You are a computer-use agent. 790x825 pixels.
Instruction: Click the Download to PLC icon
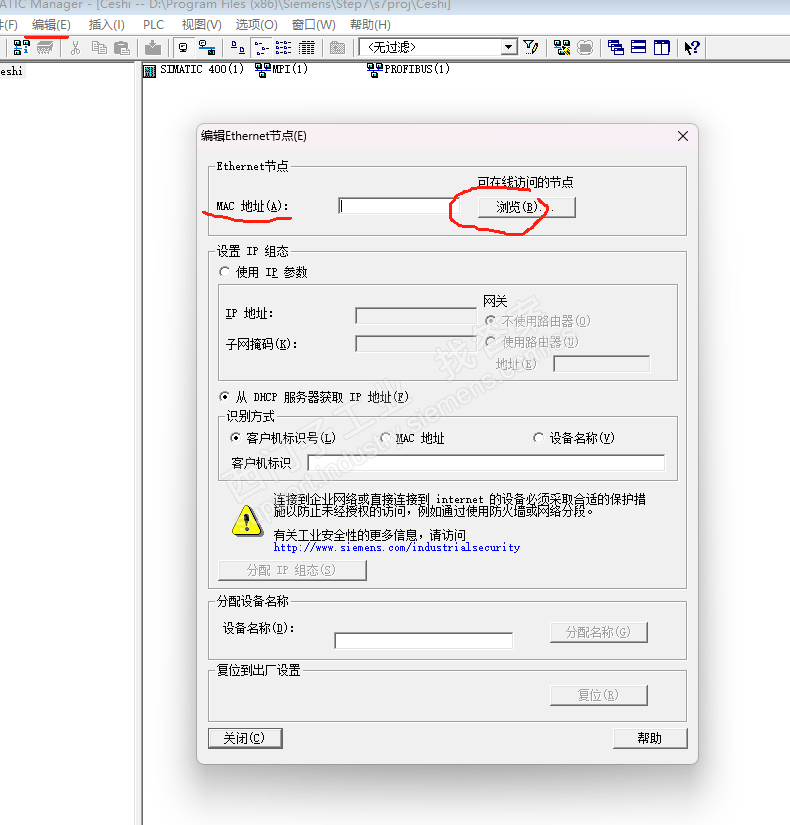(153, 47)
